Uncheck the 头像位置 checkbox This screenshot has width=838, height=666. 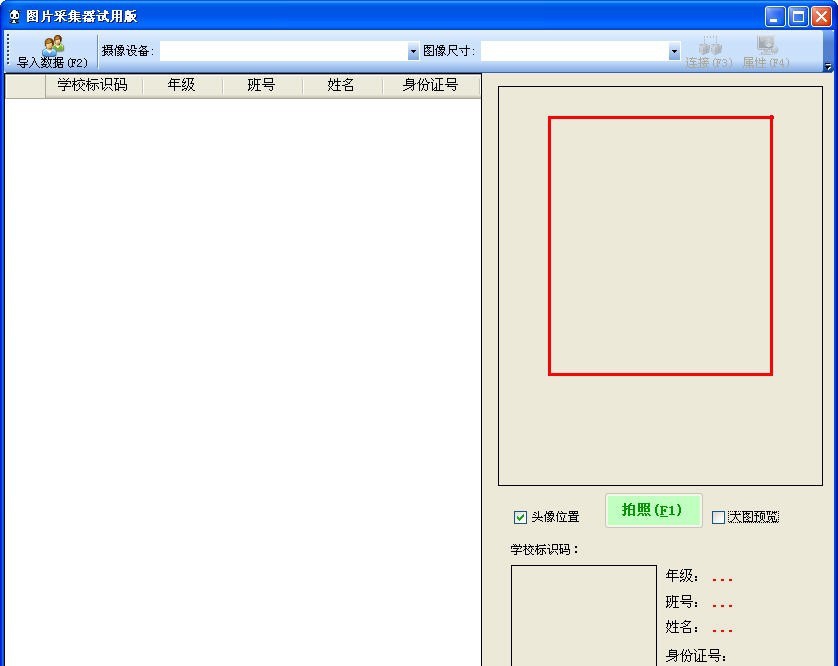520,517
